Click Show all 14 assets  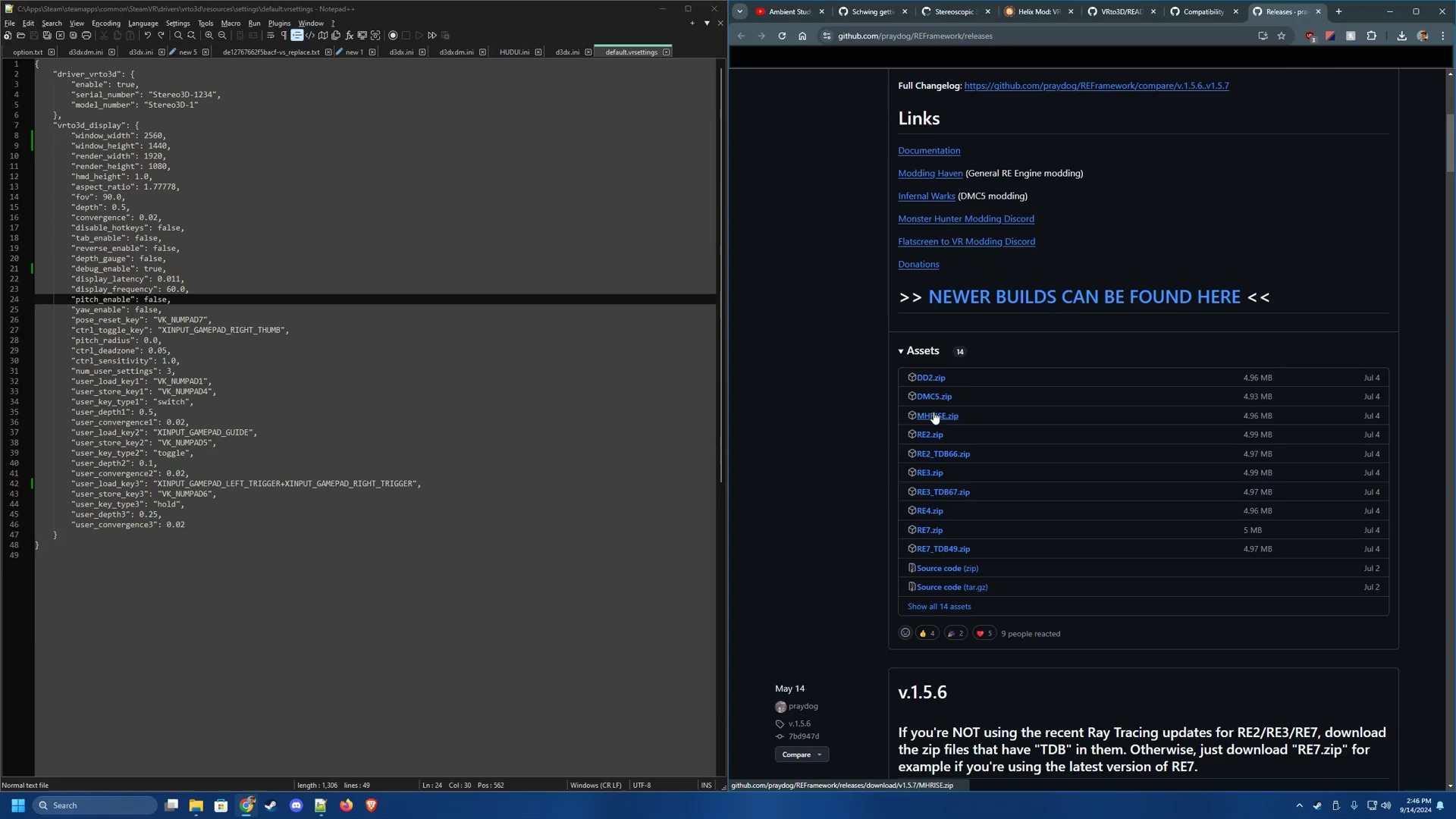click(x=939, y=607)
